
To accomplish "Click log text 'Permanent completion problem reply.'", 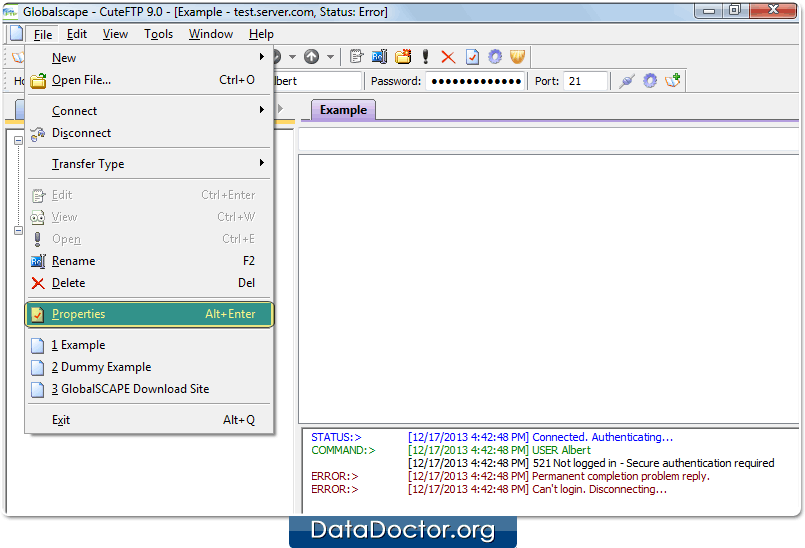I will tap(621, 476).
